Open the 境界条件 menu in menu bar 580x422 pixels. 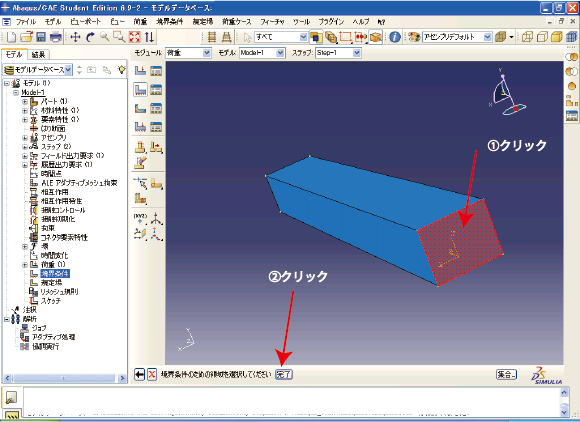click(x=170, y=22)
